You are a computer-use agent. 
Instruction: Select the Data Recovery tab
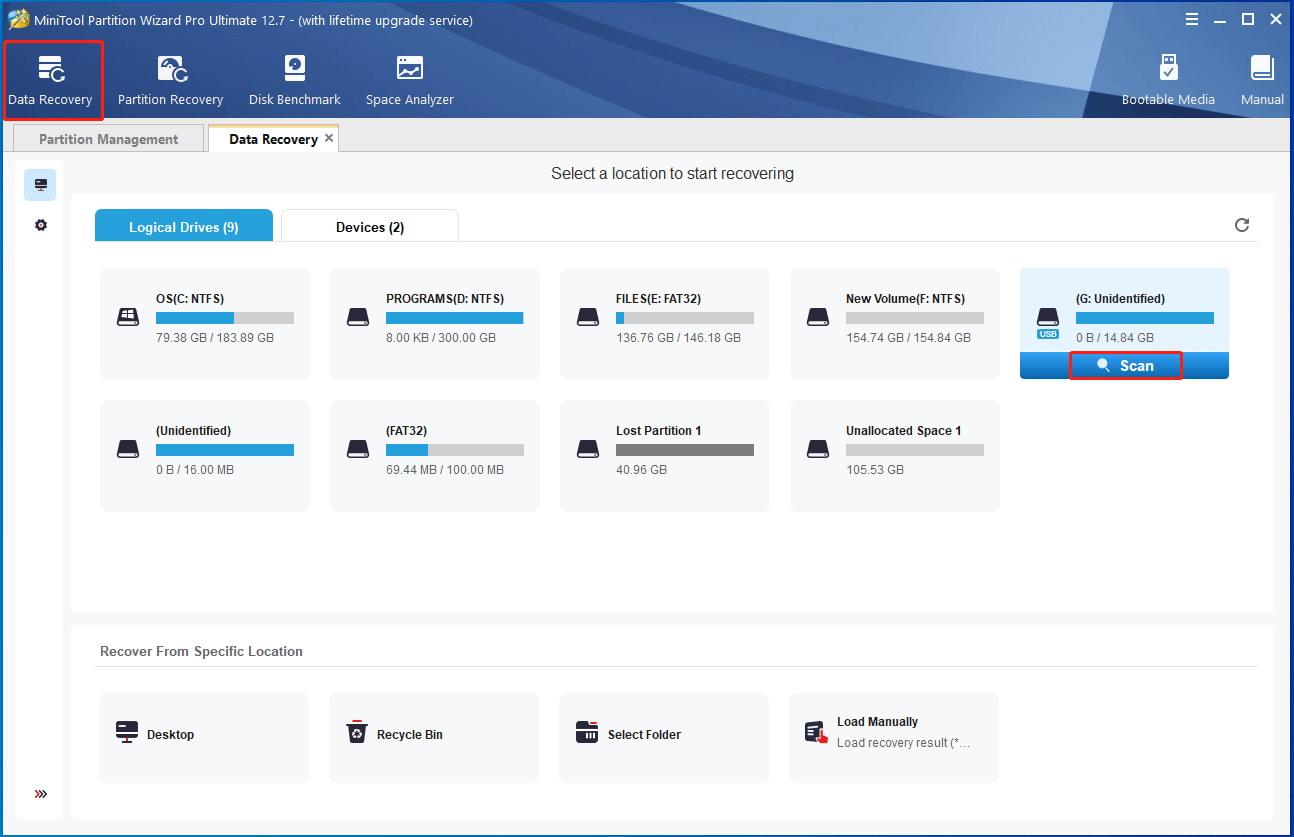pyautogui.click(x=273, y=139)
